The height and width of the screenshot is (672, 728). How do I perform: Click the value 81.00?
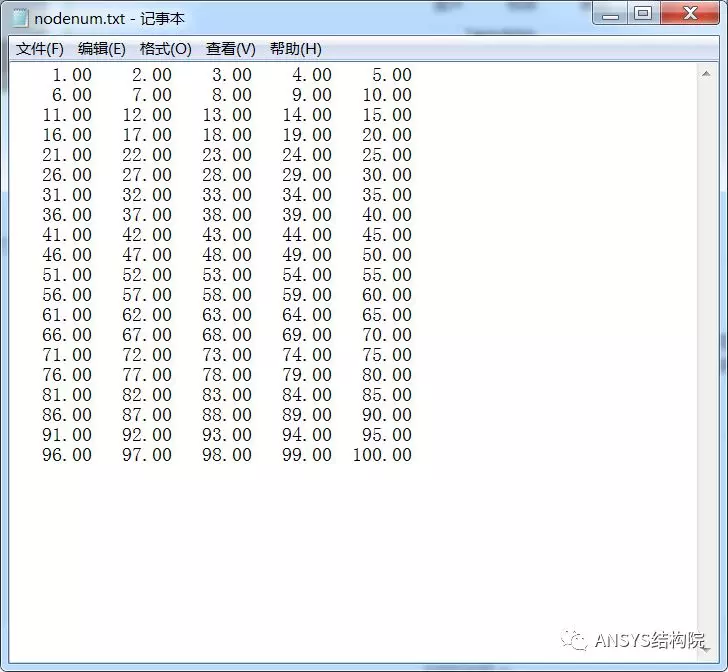(67, 395)
